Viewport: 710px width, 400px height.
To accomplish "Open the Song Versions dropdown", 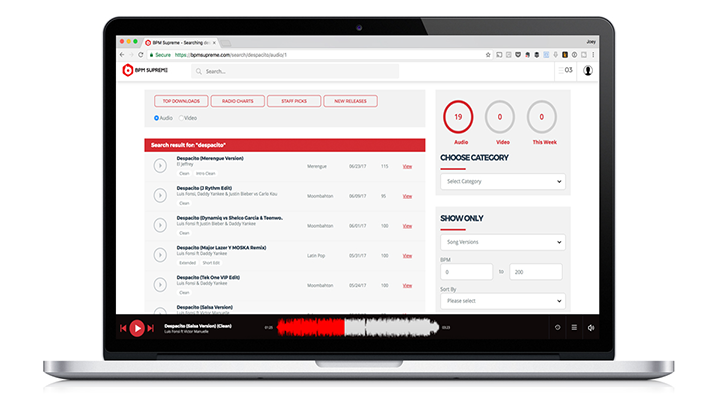I will (x=502, y=243).
